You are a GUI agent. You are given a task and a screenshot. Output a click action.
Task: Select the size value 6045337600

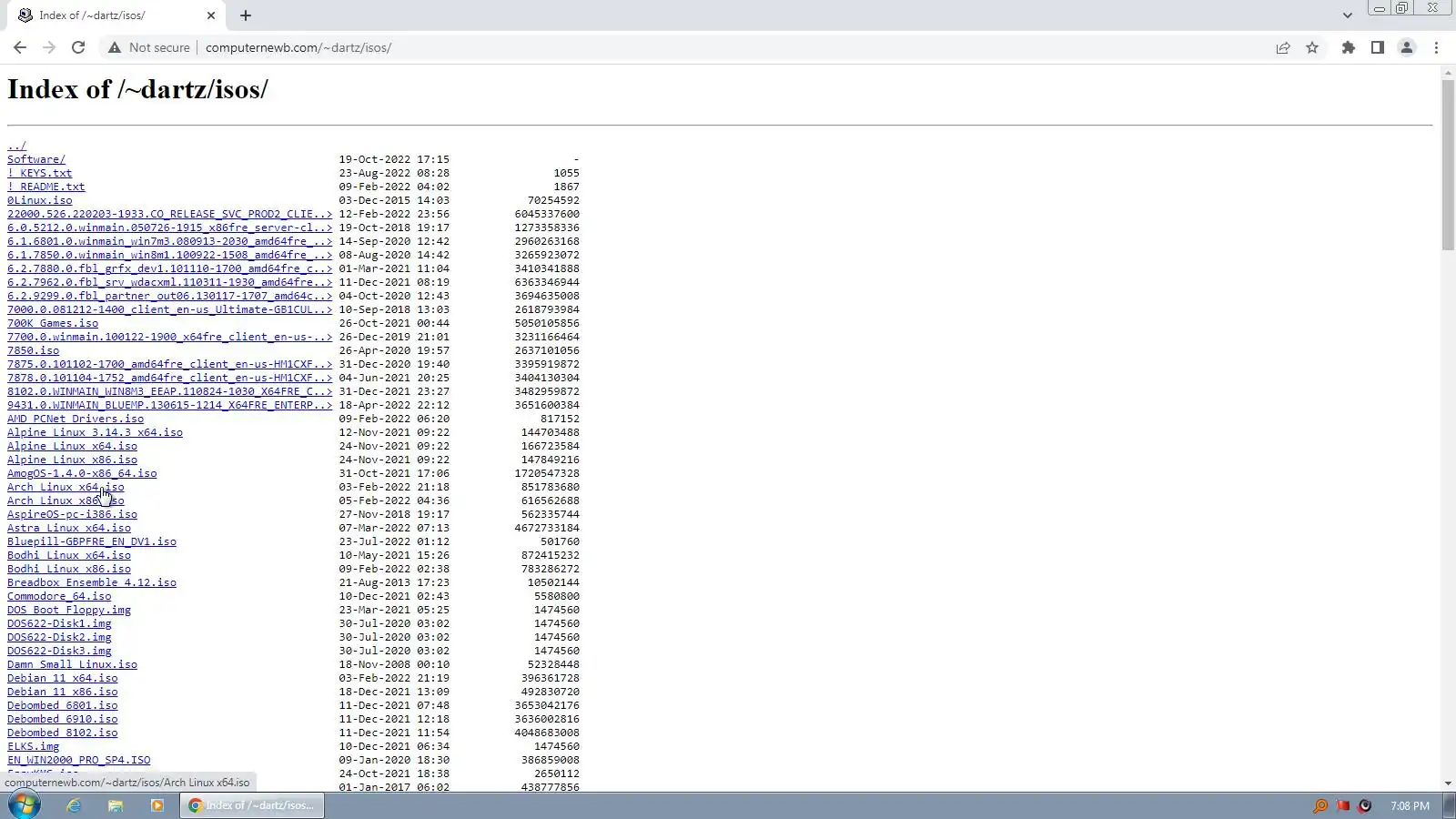(x=547, y=214)
